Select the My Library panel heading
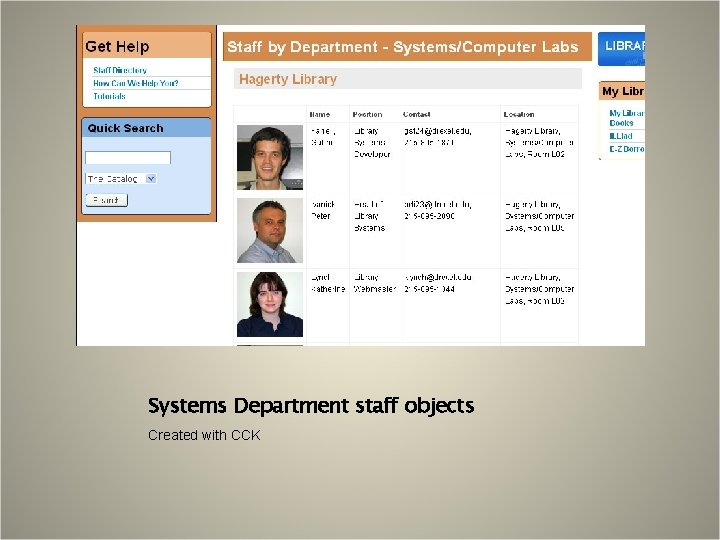Screen dimensions: 720x540 pyautogui.click(x=622, y=91)
